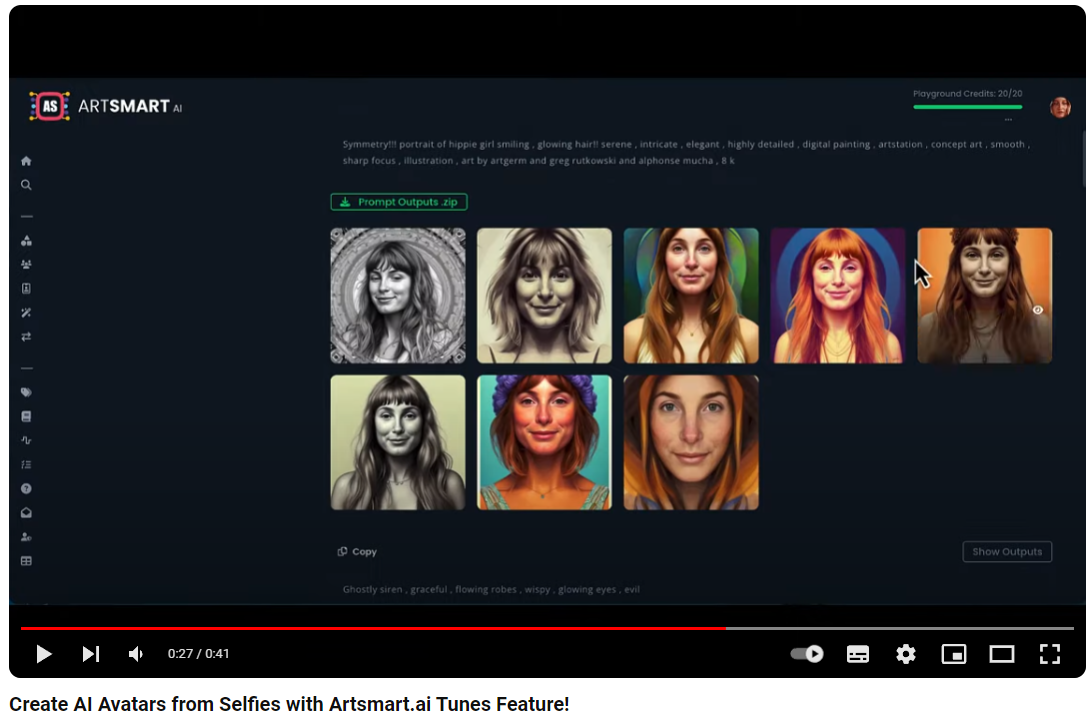This screenshot has width=1090, height=726.
Task: Open the checklist icon in the sidebar
Action: (x=26, y=465)
